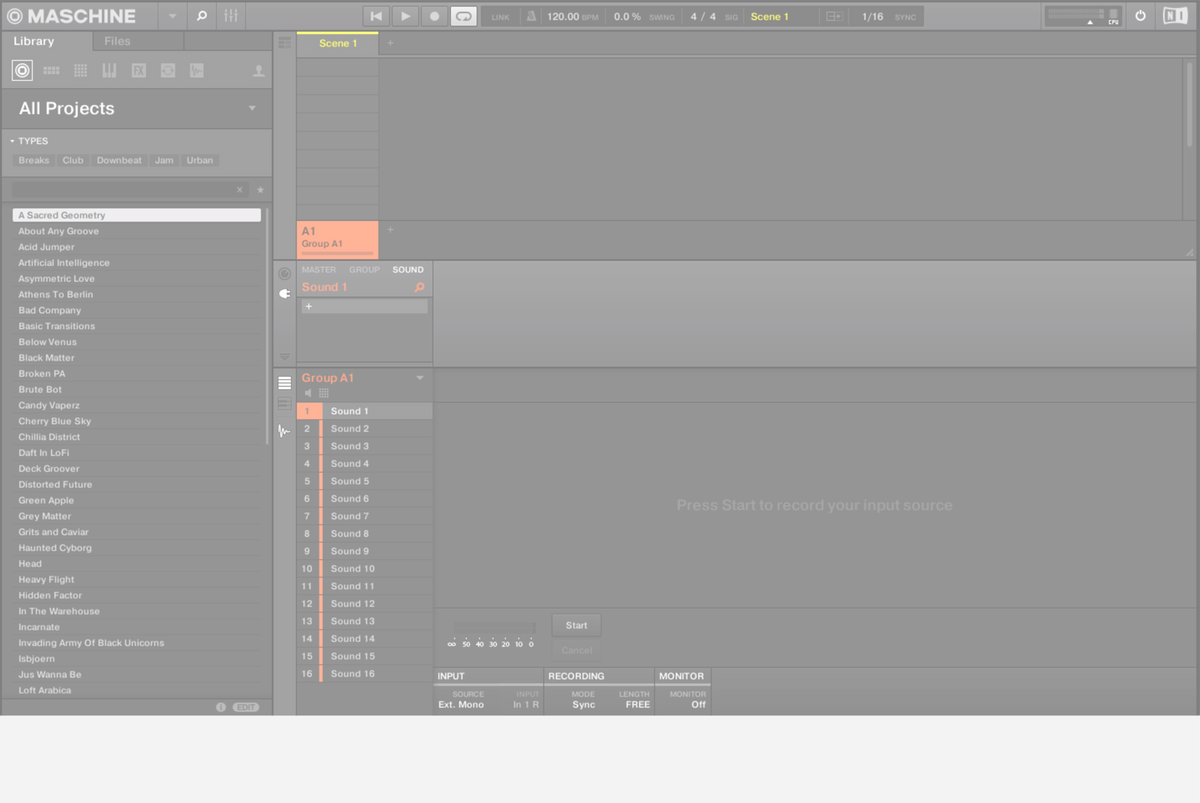Select the Acid Jumper project
The height and width of the screenshot is (803, 1200).
136,247
